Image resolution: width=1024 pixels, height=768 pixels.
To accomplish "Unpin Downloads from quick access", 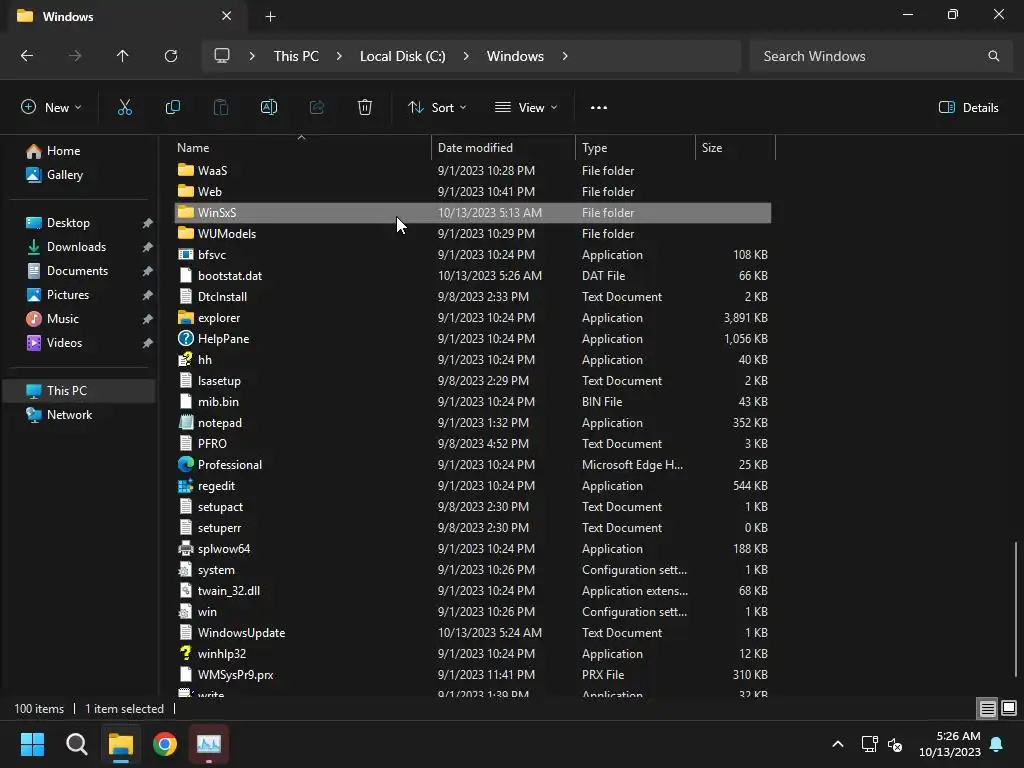I will pyautogui.click(x=148, y=247).
